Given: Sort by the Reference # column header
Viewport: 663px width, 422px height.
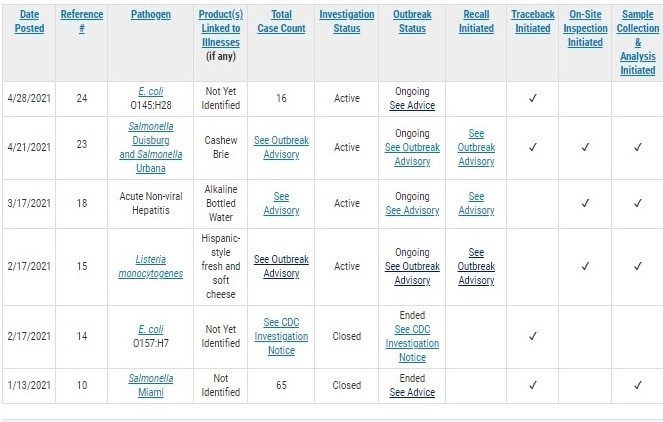Looking at the screenshot, I should click(x=82, y=22).
